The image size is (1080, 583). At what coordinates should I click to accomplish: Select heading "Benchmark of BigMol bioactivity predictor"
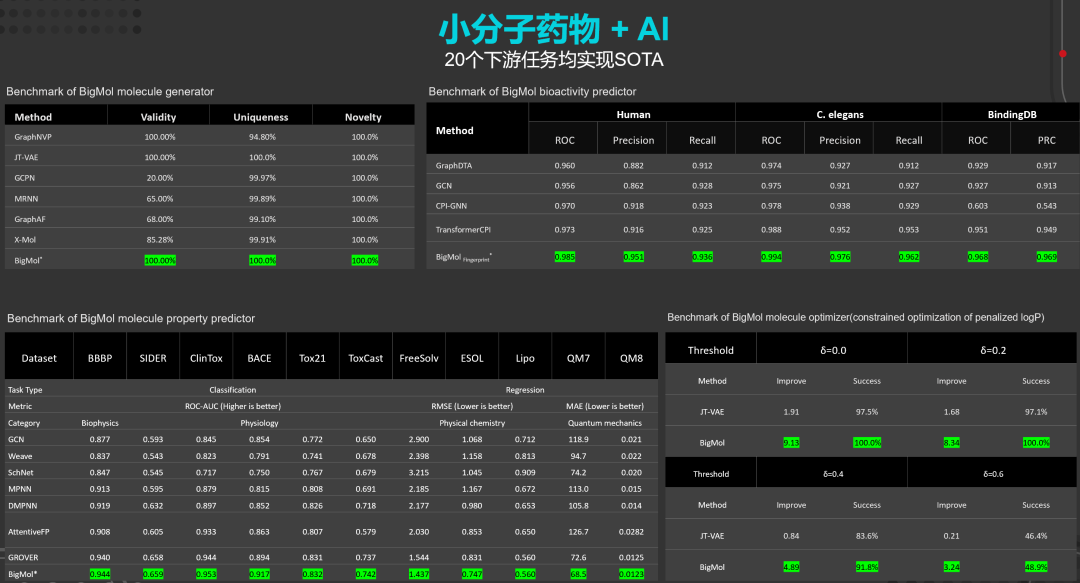coord(532,92)
